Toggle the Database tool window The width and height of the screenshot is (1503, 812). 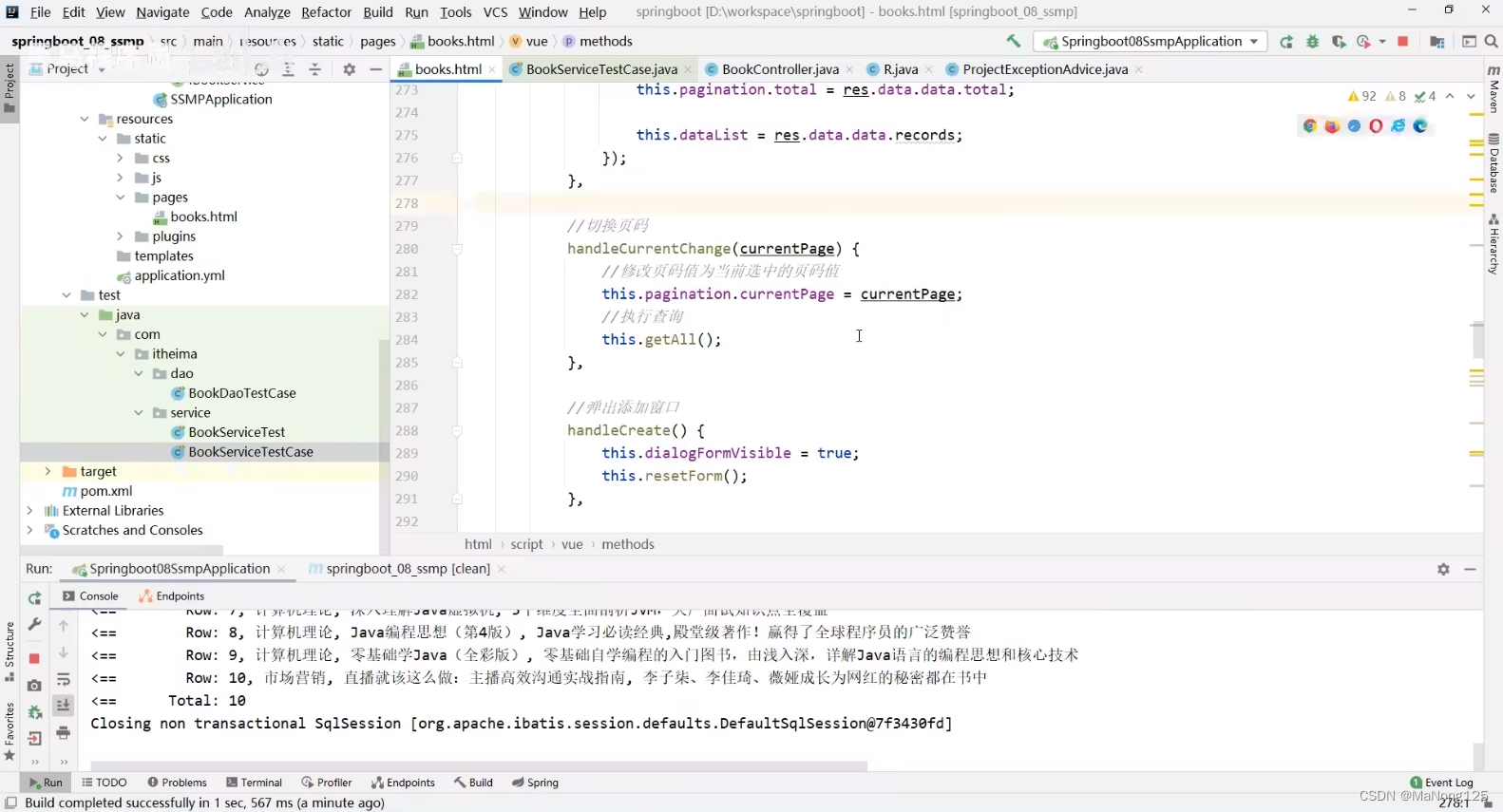pyautogui.click(x=1493, y=163)
